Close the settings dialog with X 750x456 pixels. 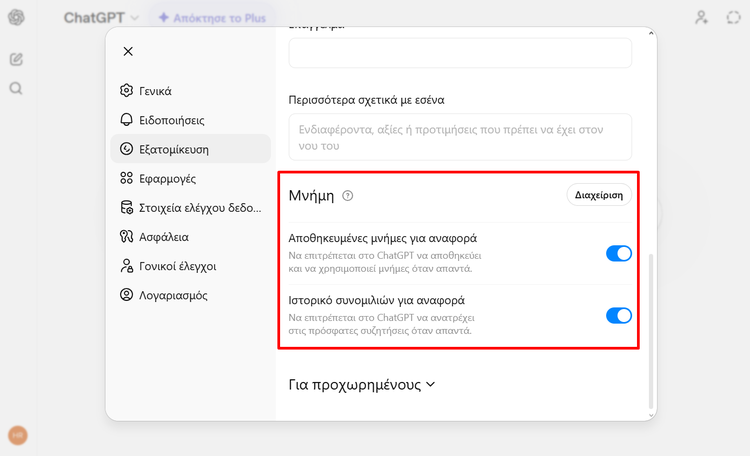pos(128,51)
